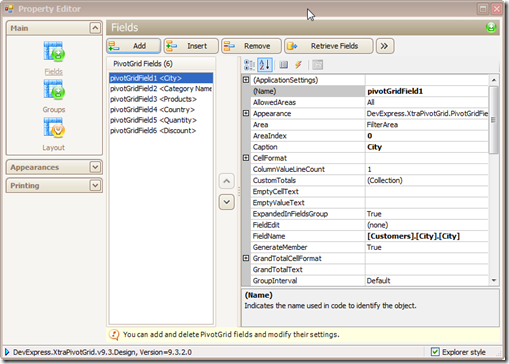
Task: Expand the (ApplicationSettings) property
Action: click(246, 80)
